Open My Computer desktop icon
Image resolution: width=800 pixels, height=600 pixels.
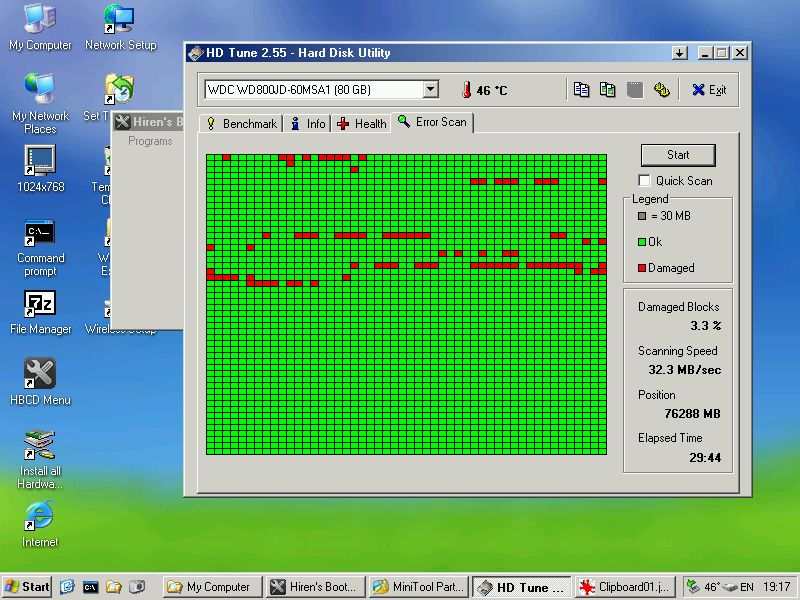[40, 27]
